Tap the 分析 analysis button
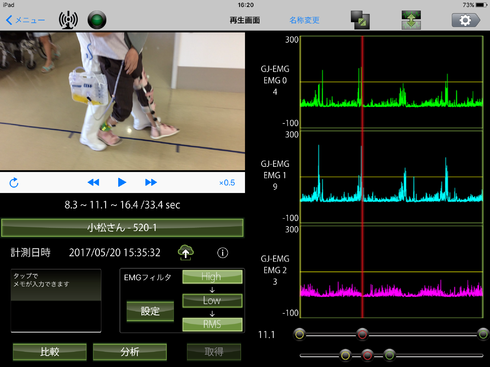Screen dimensions: 490x367 coord(130,352)
